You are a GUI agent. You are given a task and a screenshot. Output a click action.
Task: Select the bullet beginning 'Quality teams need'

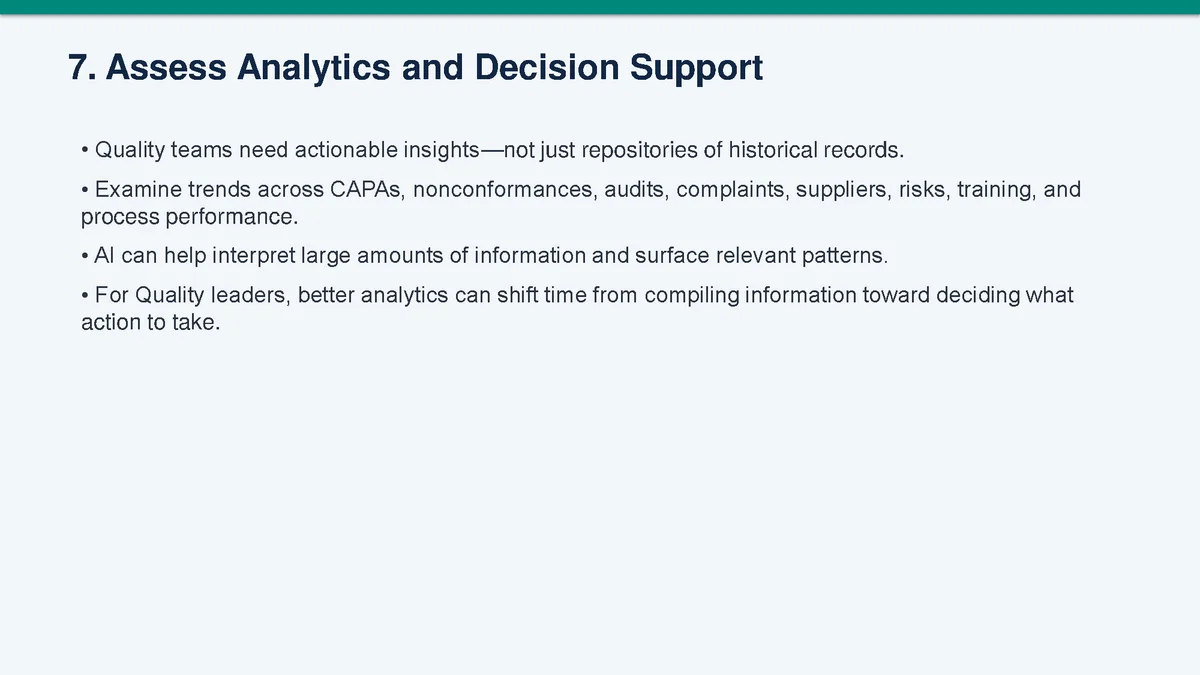491,152
